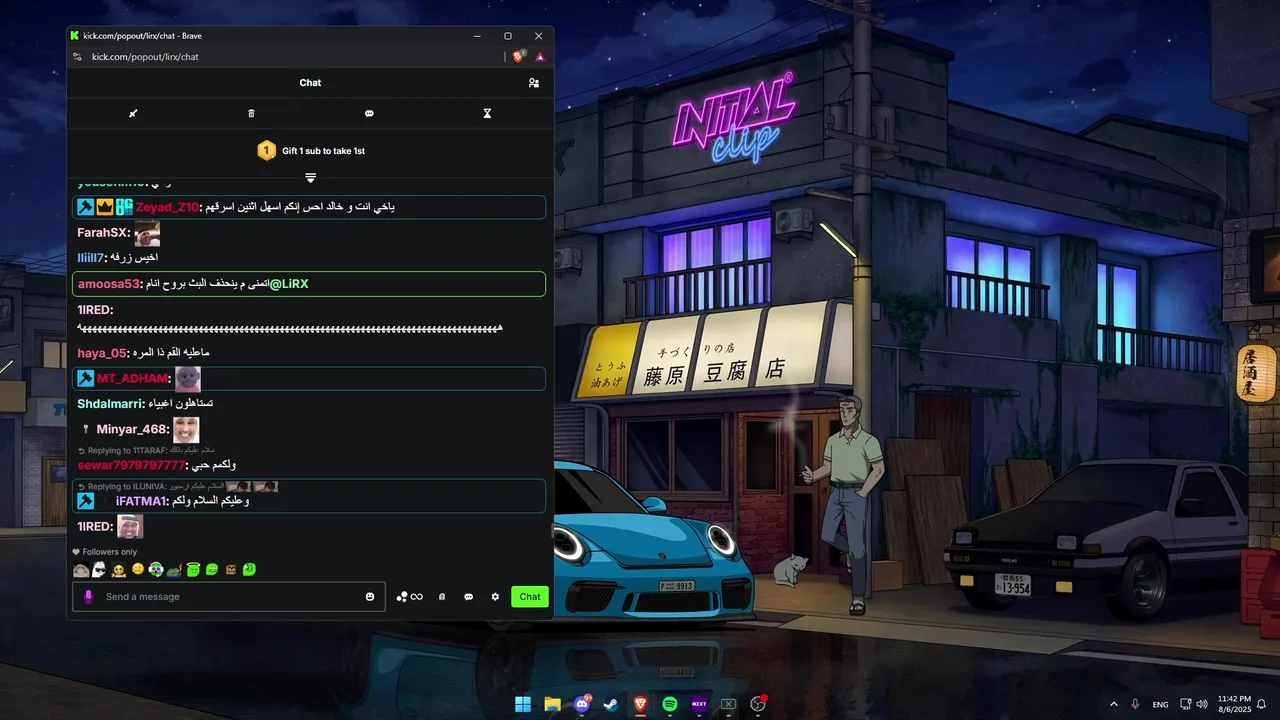Click the sword moderation icon
The height and width of the screenshot is (720, 1280).
click(132, 114)
